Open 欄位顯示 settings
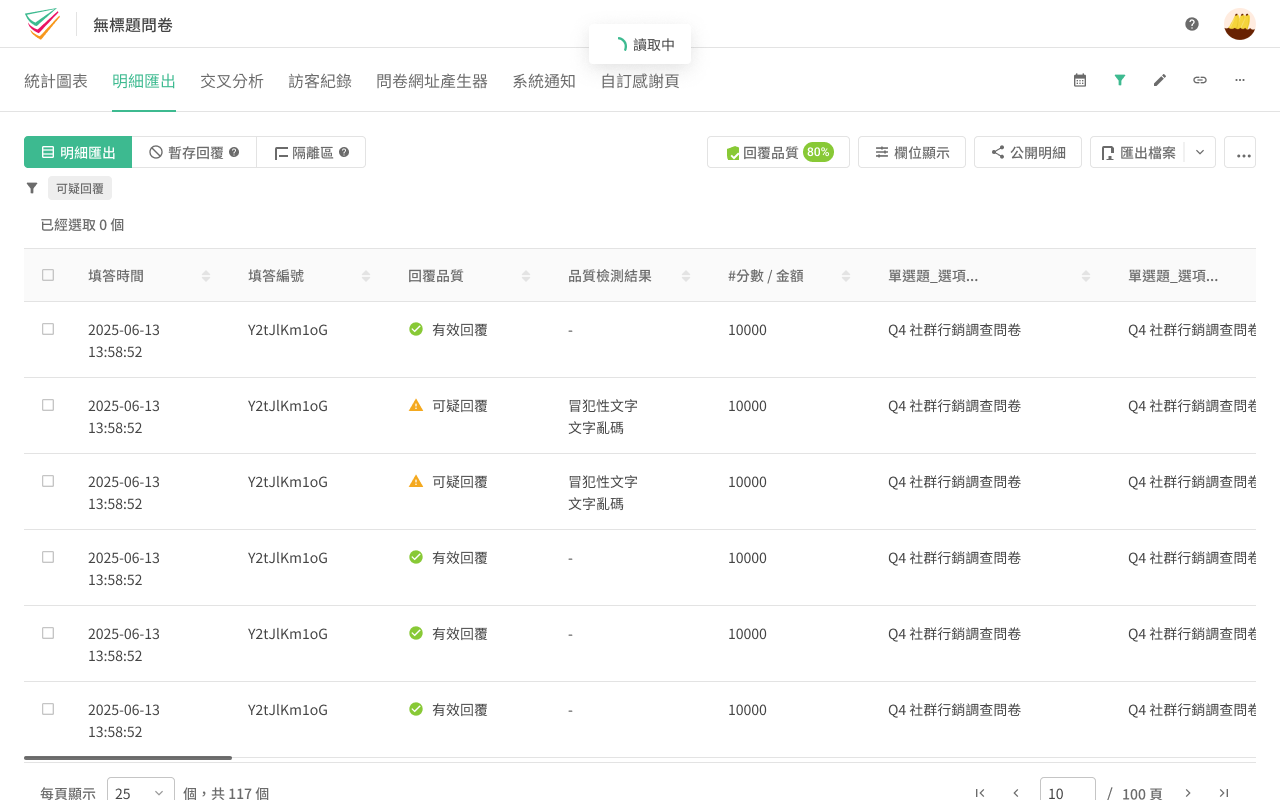This screenshot has height=800, width=1280. click(x=912, y=152)
